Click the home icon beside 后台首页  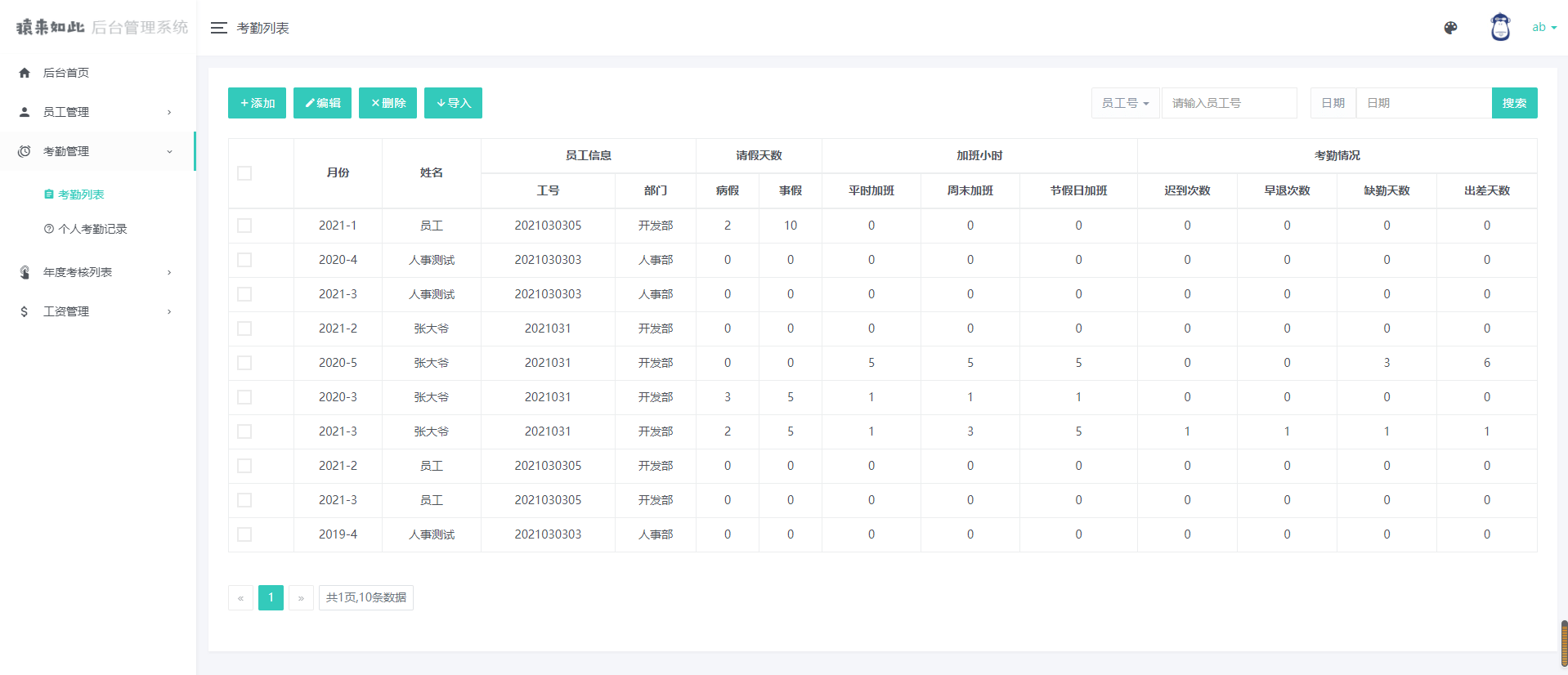click(x=25, y=73)
